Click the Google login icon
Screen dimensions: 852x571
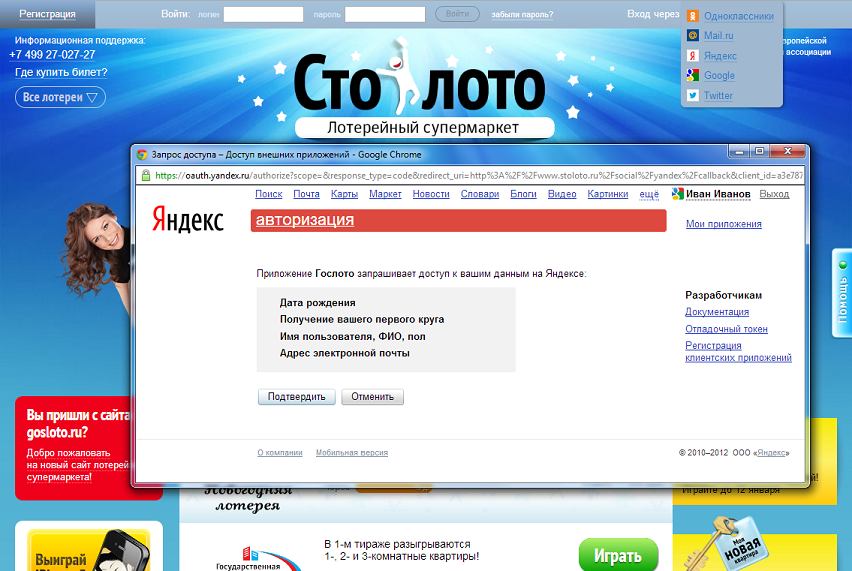pyautogui.click(x=692, y=75)
